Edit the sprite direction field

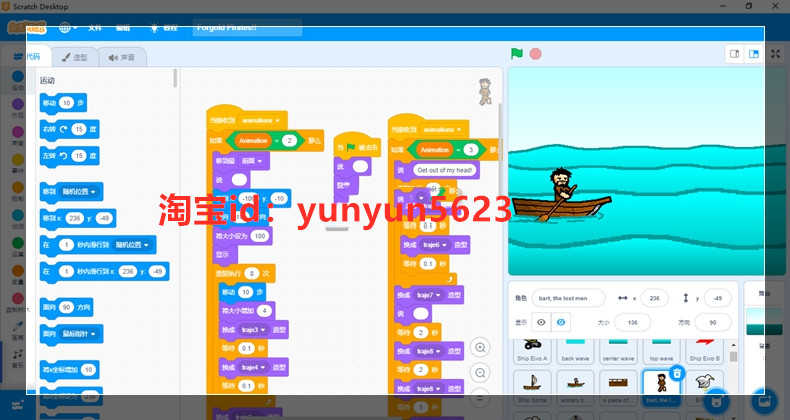click(x=713, y=322)
